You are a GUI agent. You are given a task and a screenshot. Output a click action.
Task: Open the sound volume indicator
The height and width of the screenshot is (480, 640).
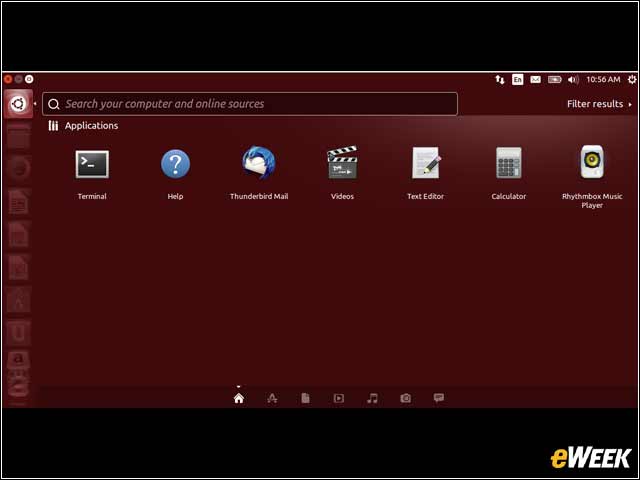pyautogui.click(x=573, y=80)
